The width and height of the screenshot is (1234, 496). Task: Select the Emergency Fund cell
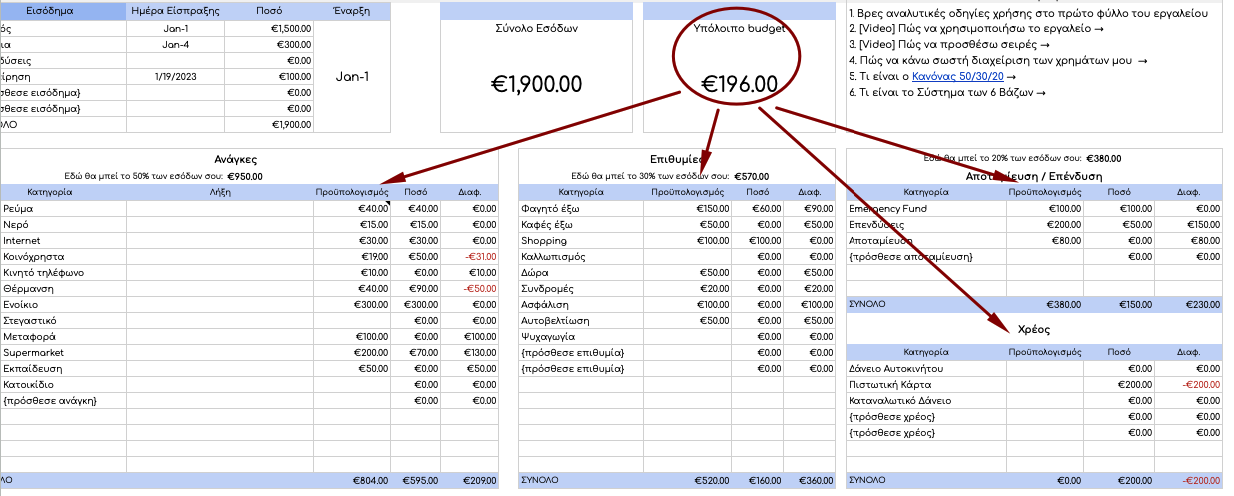(x=887, y=208)
